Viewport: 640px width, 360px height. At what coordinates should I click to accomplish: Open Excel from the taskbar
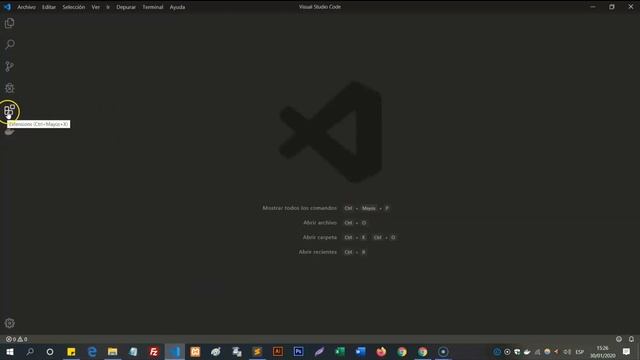[x=340, y=352]
